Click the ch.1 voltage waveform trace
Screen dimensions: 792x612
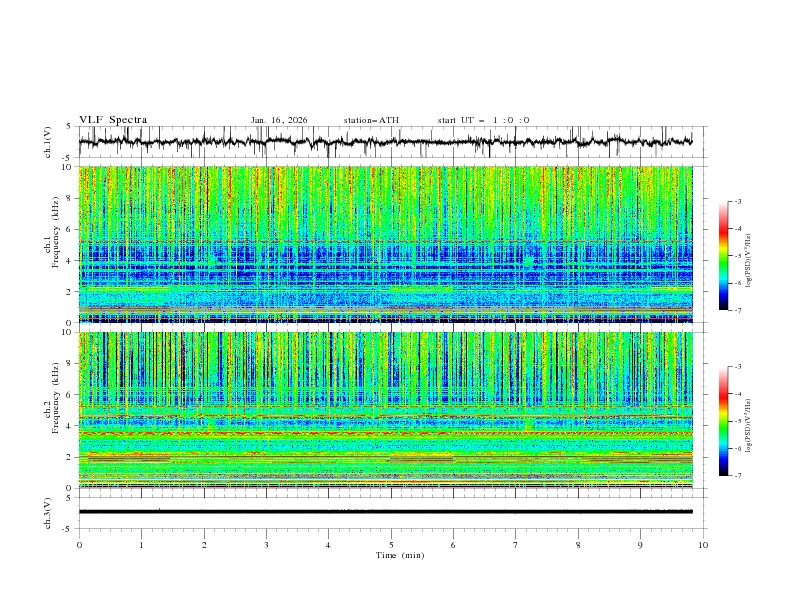(385, 142)
